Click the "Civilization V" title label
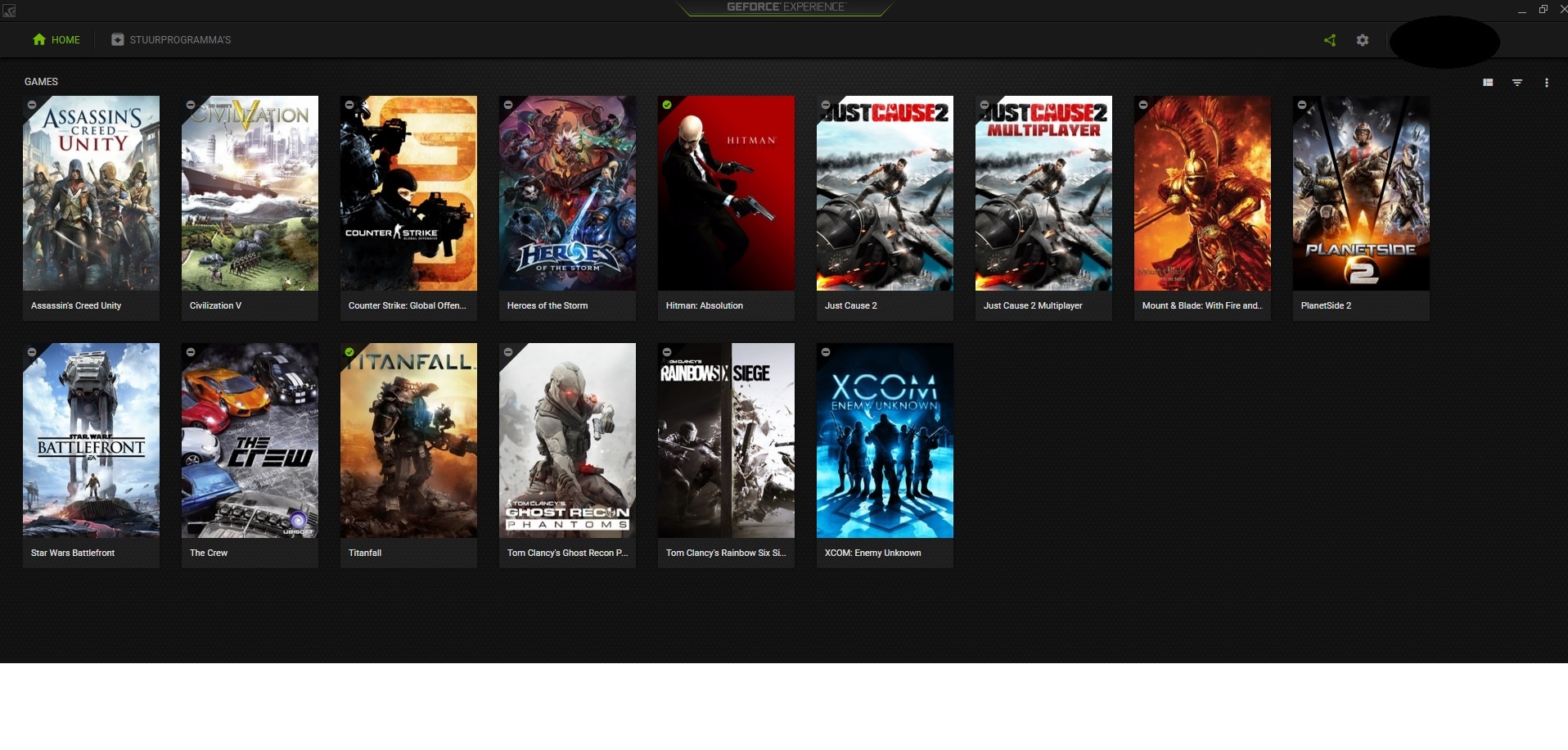1568x750 pixels. point(215,305)
